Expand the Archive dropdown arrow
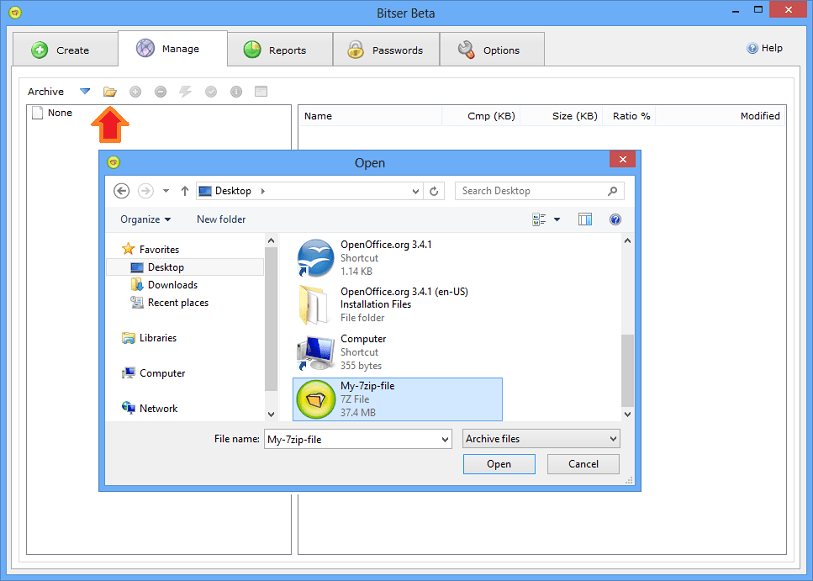Screen dimensions: 813x581 pos(85,92)
